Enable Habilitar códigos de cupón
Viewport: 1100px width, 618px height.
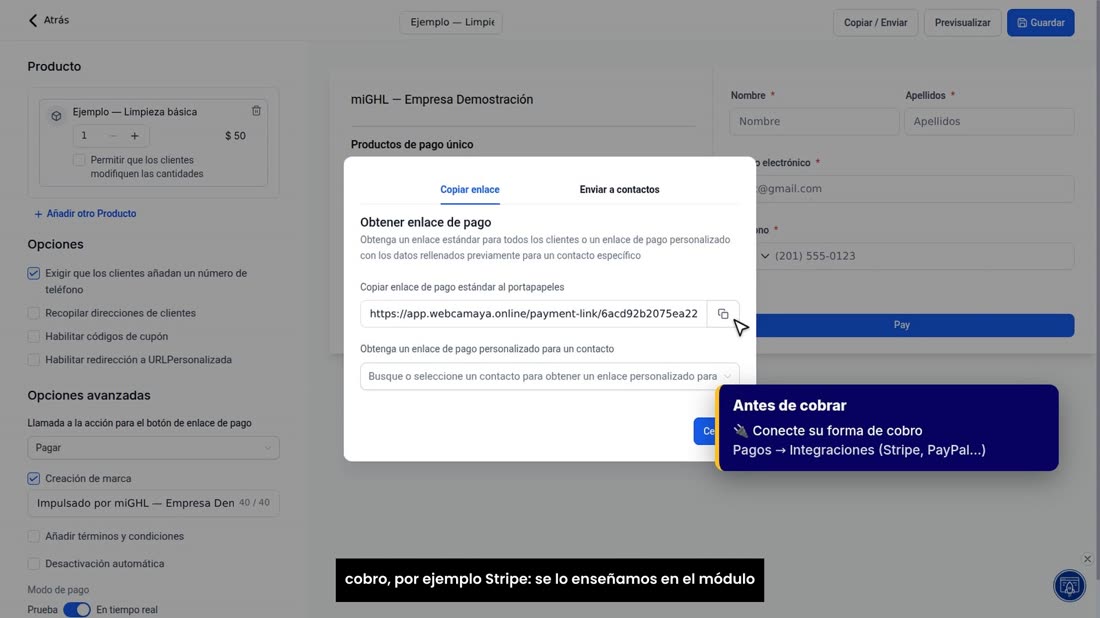click(x=34, y=336)
